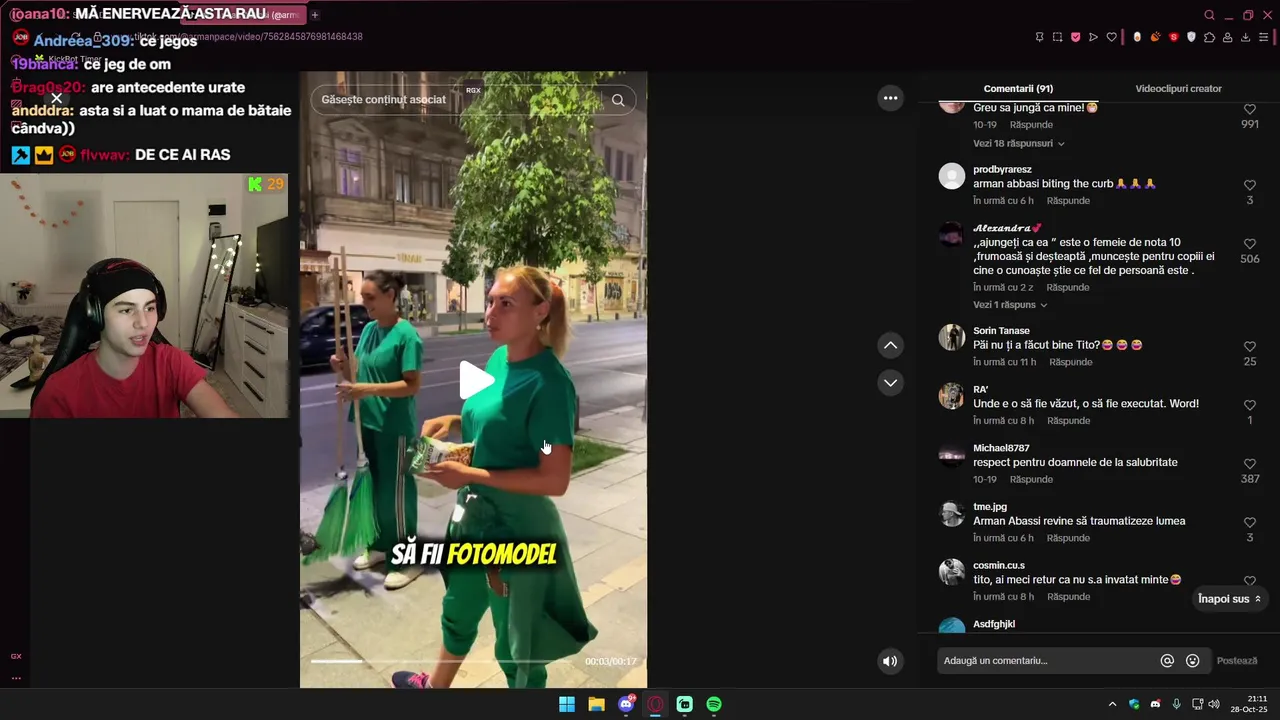Reply to prodbyraresz's comment via Răspunde

(1068, 201)
